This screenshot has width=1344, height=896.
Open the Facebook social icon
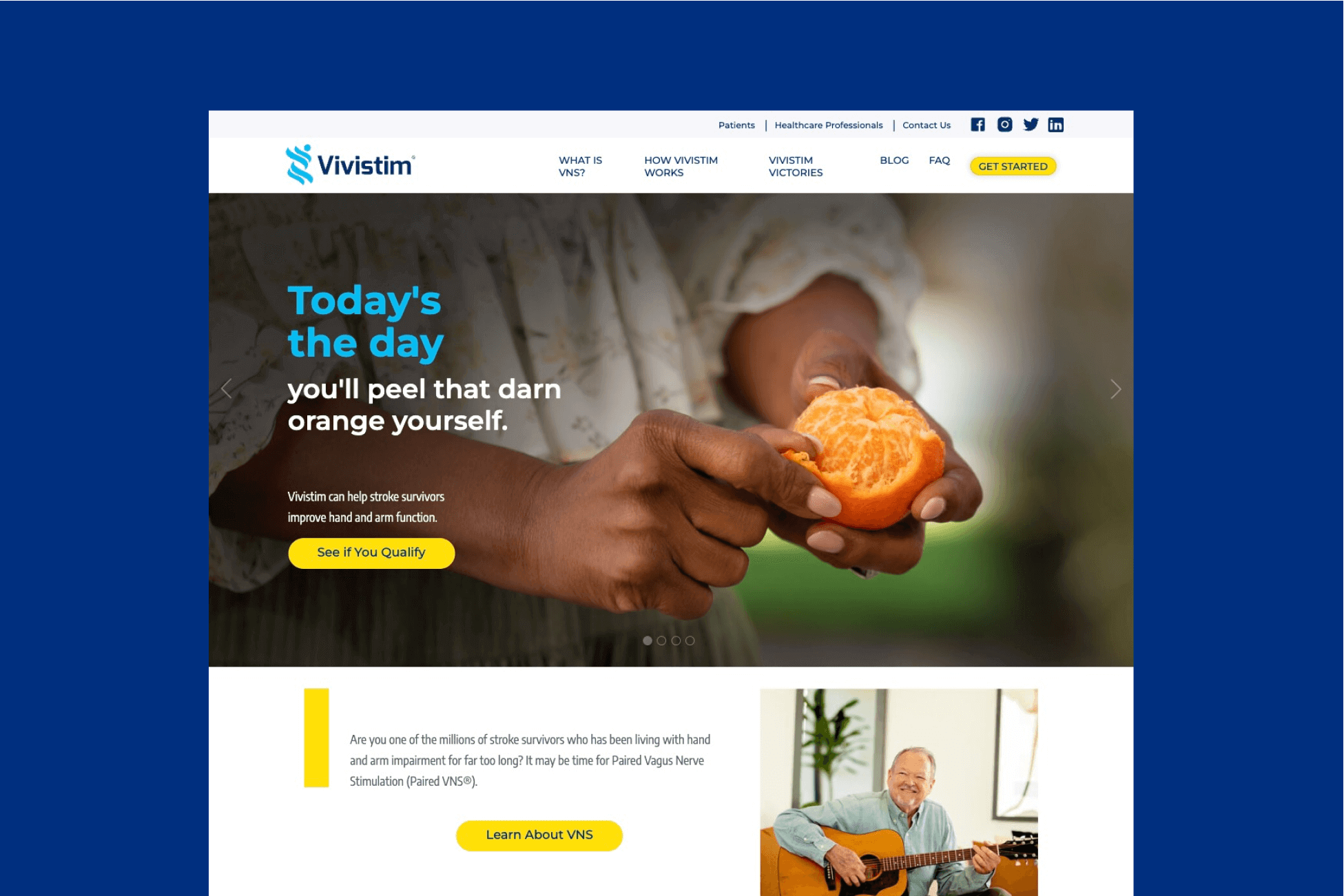click(x=977, y=124)
